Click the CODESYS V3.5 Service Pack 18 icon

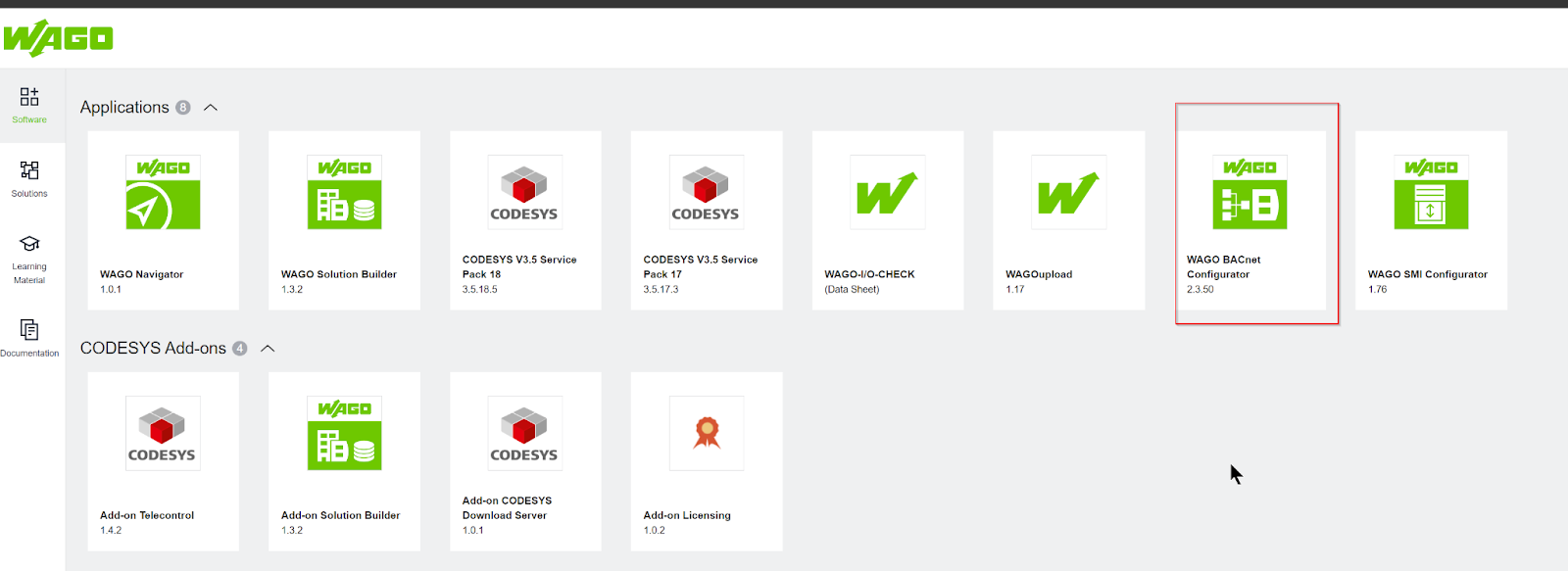(525, 192)
